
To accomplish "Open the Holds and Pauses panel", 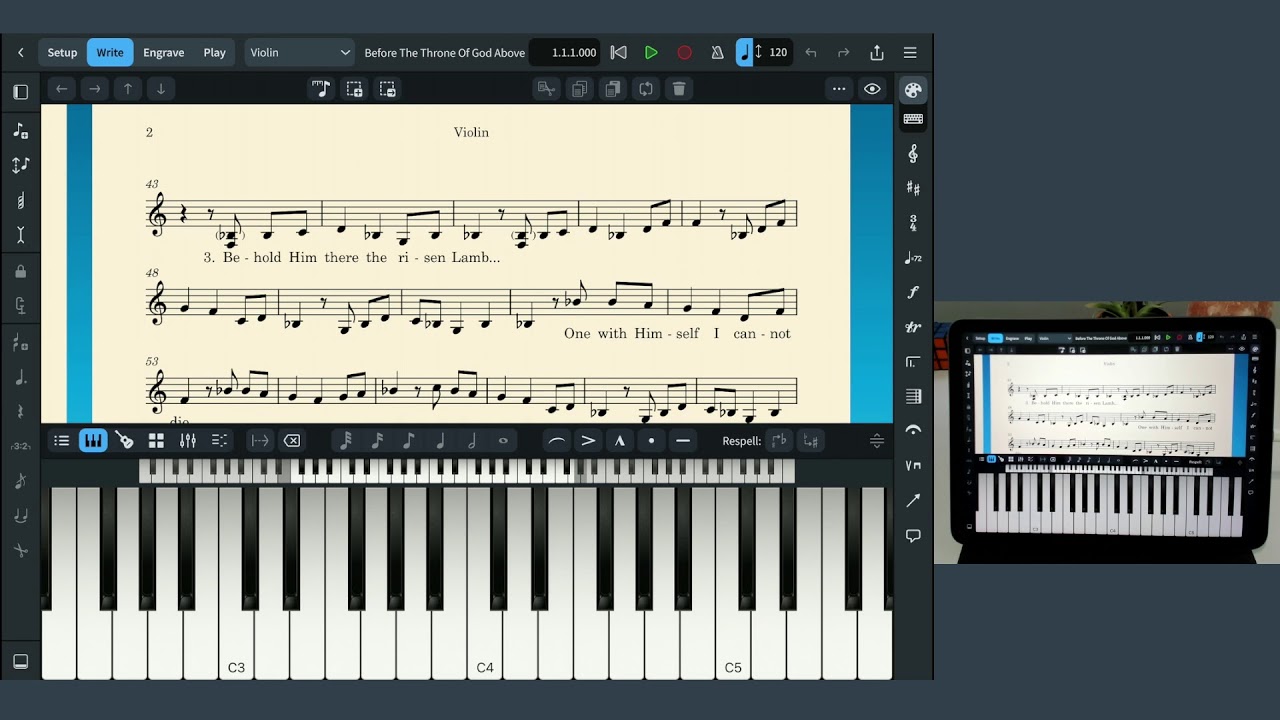I will click(x=913, y=431).
